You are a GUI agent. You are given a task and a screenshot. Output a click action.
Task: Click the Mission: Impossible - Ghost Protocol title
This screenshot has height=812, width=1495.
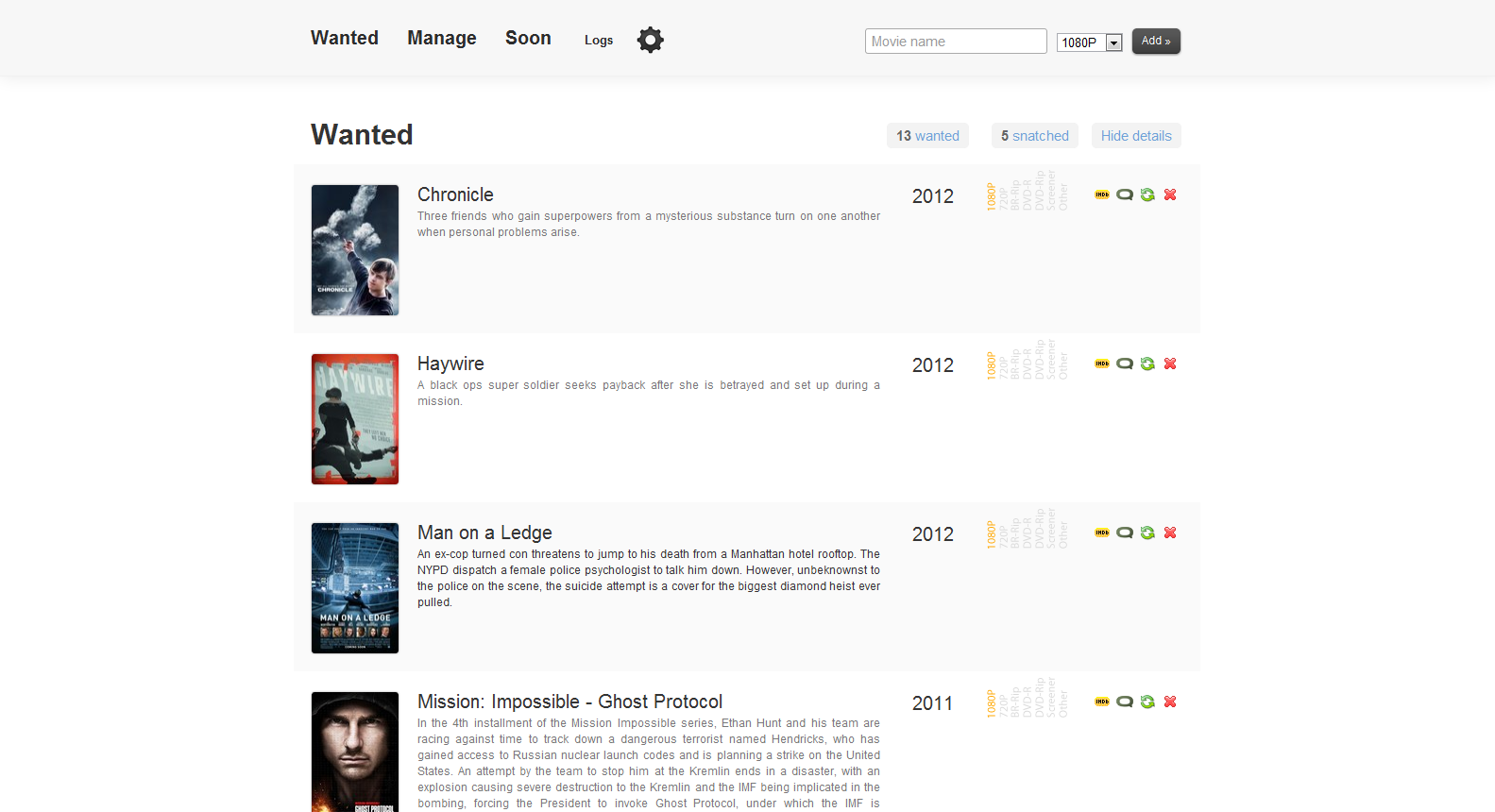tap(569, 702)
